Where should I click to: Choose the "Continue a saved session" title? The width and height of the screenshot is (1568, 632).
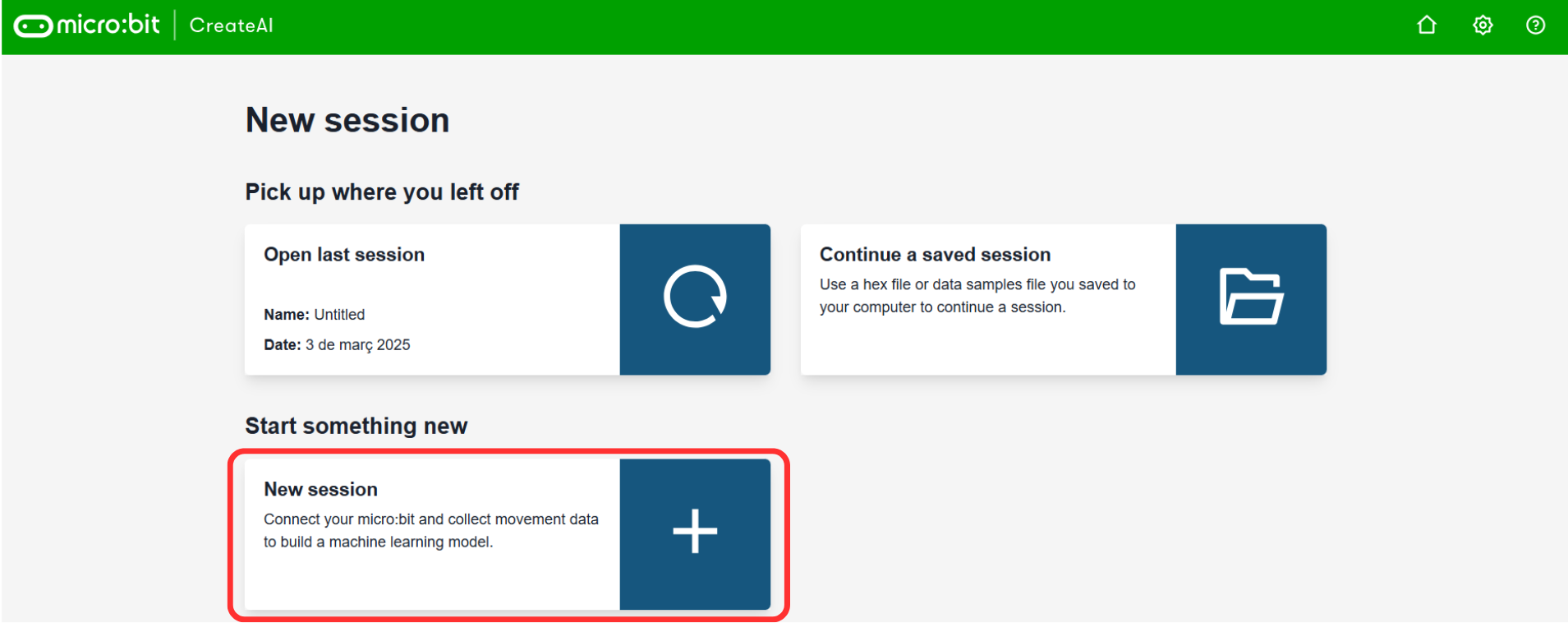(x=935, y=255)
